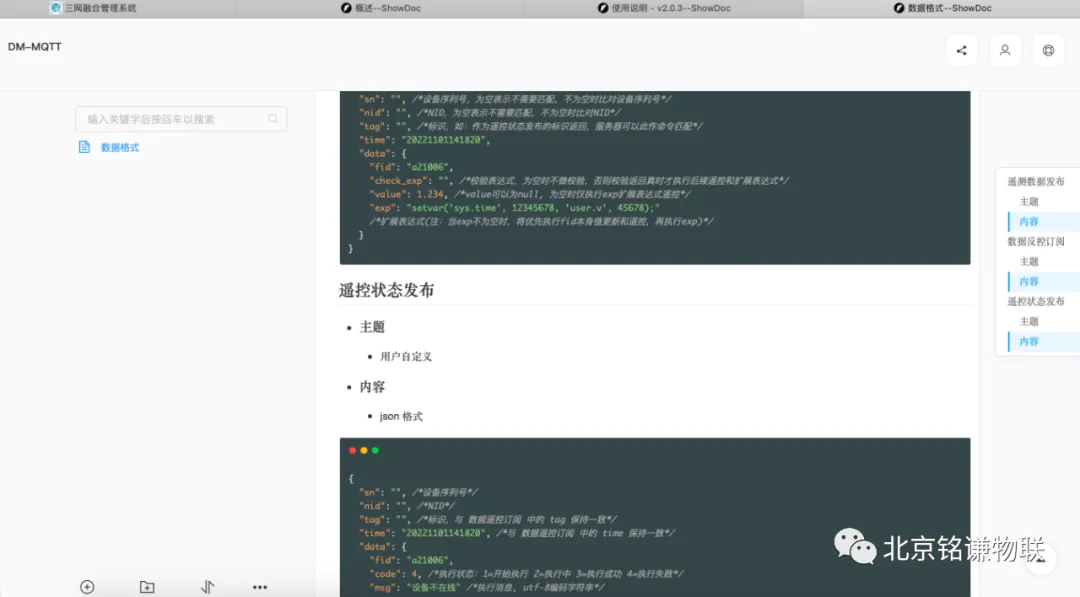Screen dimensions: 1080x597
Task: Select the 数据格式--ShowDoc browser tab
Action: click(941, 8)
